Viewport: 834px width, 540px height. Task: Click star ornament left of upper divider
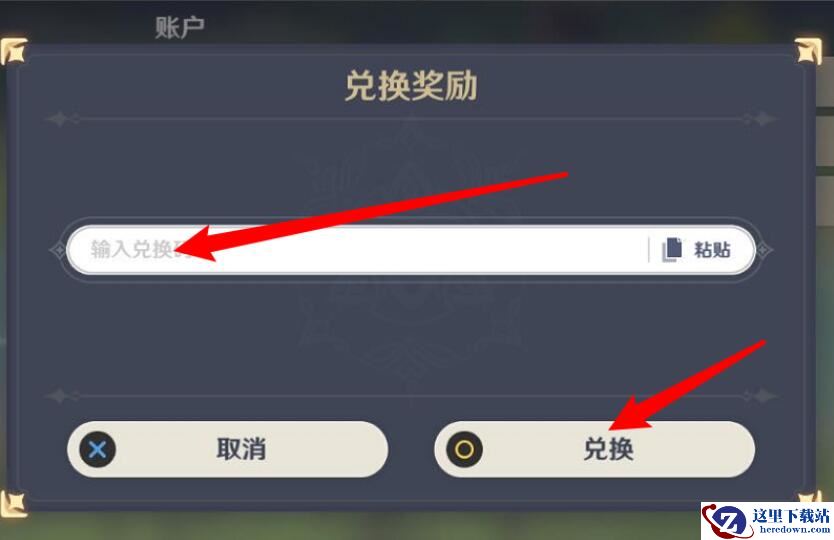pos(59,119)
